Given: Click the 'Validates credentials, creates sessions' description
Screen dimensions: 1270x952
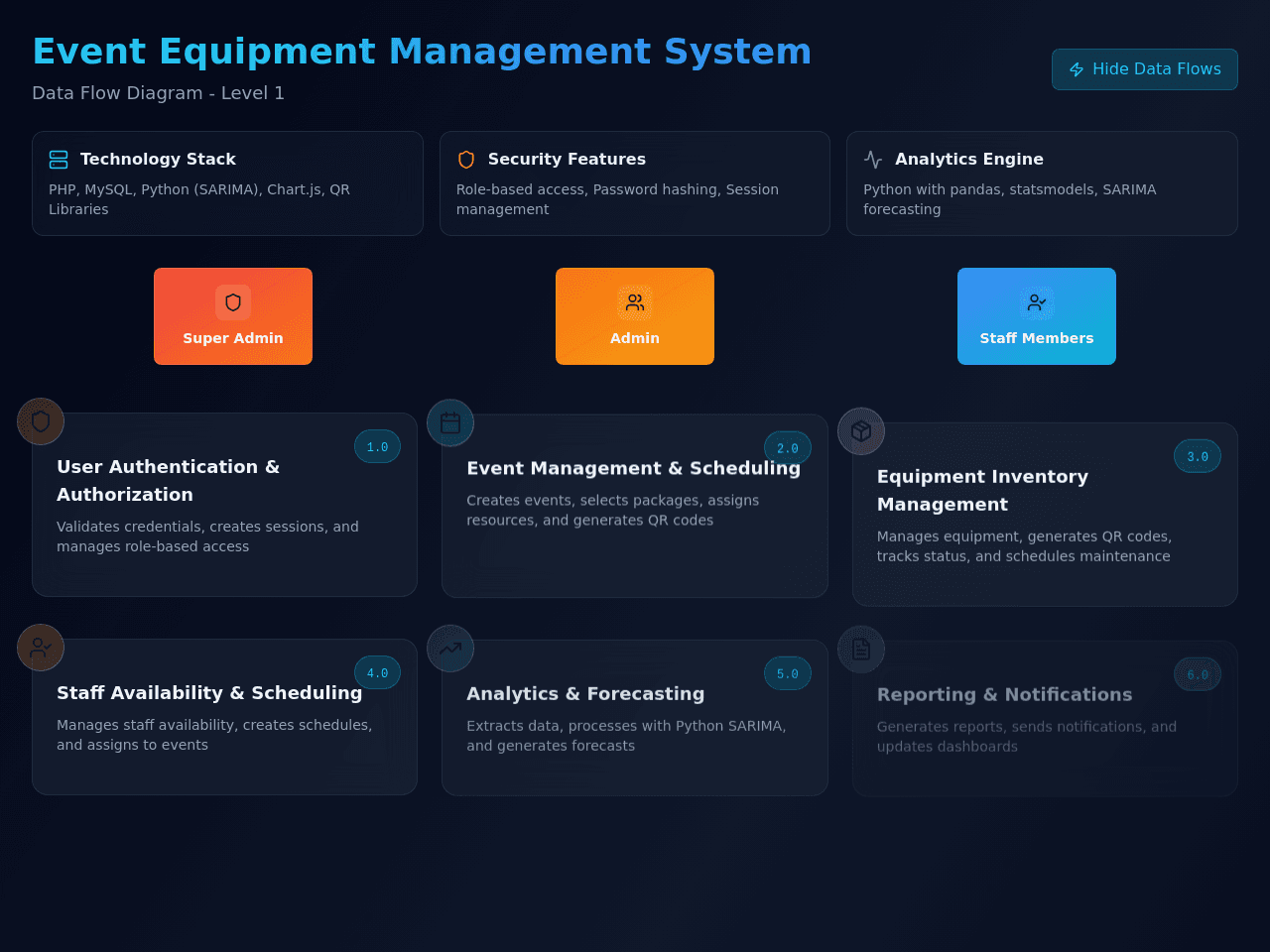Looking at the screenshot, I should tap(207, 536).
